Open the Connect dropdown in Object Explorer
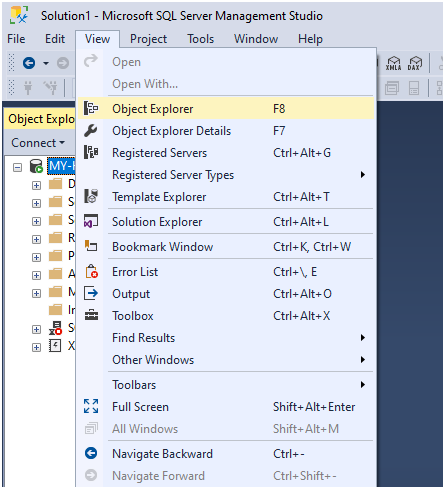The height and width of the screenshot is (489, 445). 38,143
